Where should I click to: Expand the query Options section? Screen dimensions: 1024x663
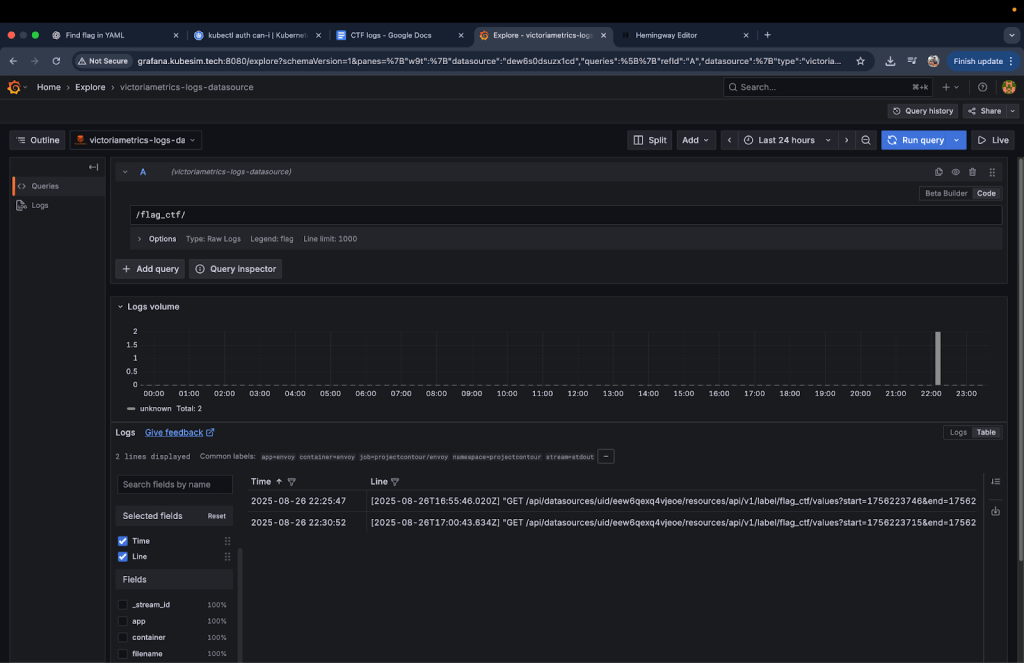[156, 239]
